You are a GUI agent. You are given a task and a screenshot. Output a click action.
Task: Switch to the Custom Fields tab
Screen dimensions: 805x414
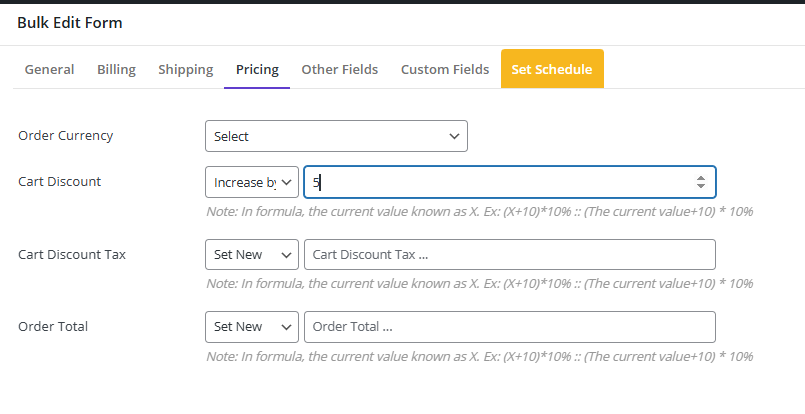(x=445, y=69)
